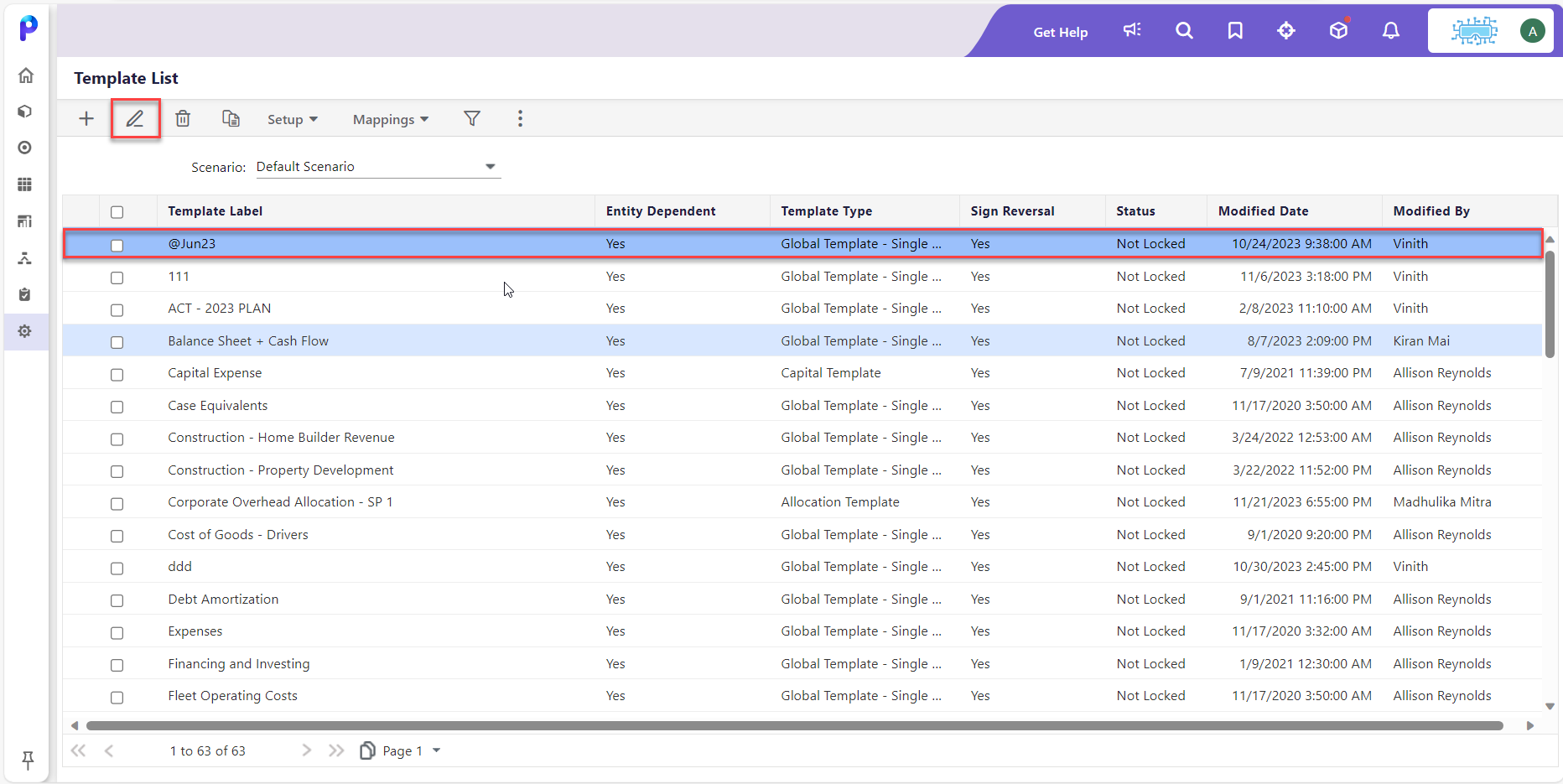Check the Capital Expense checkbox

[x=117, y=374]
